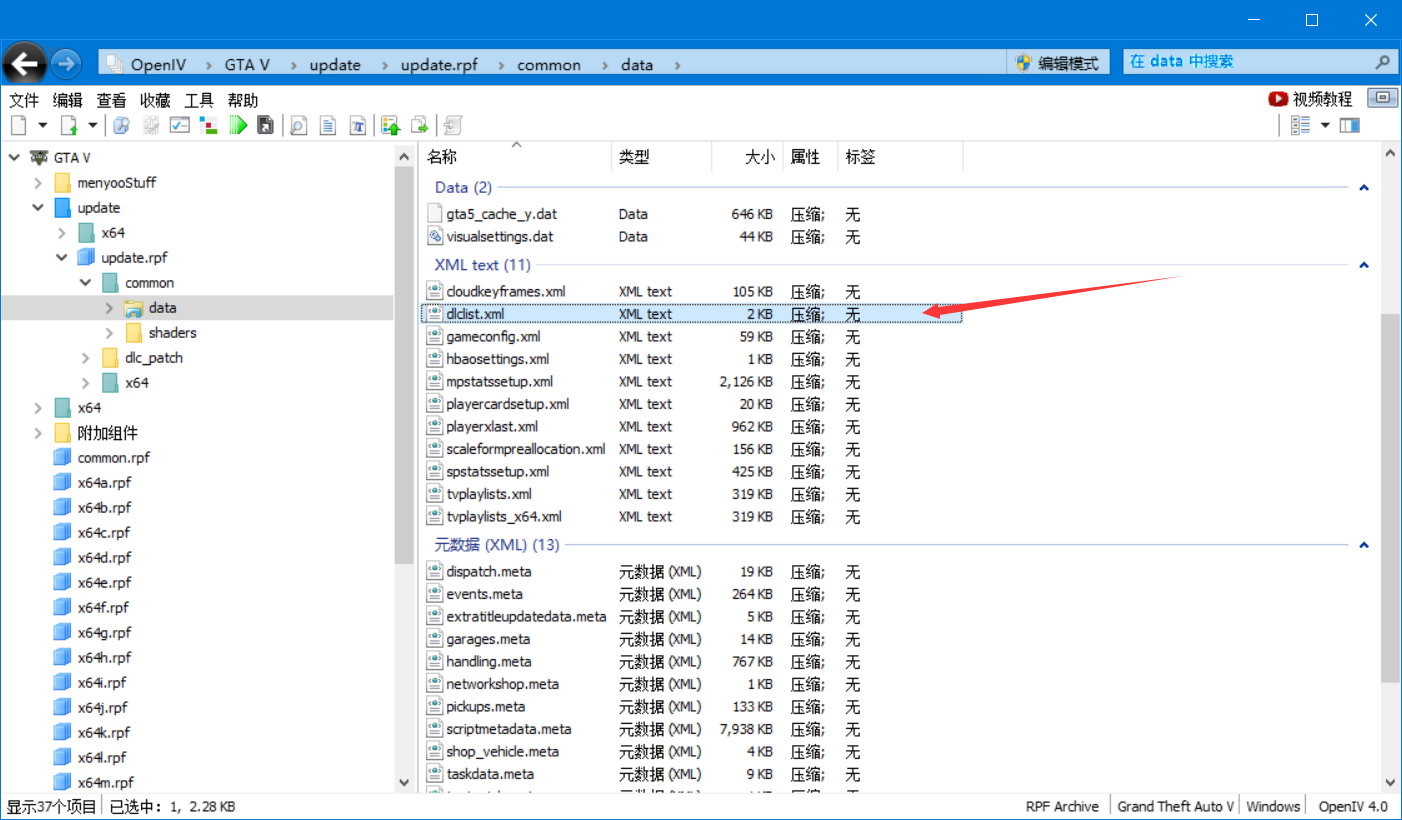Collapse the GTA V root tree node
This screenshot has width=1402, height=820.
pyautogui.click(x=14, y=157)
